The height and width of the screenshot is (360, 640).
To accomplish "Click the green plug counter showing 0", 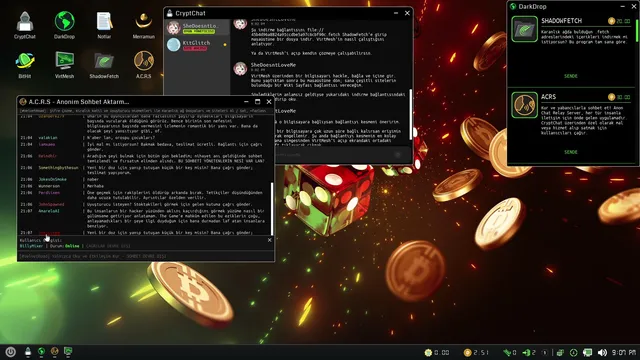I will click(509, 352).
